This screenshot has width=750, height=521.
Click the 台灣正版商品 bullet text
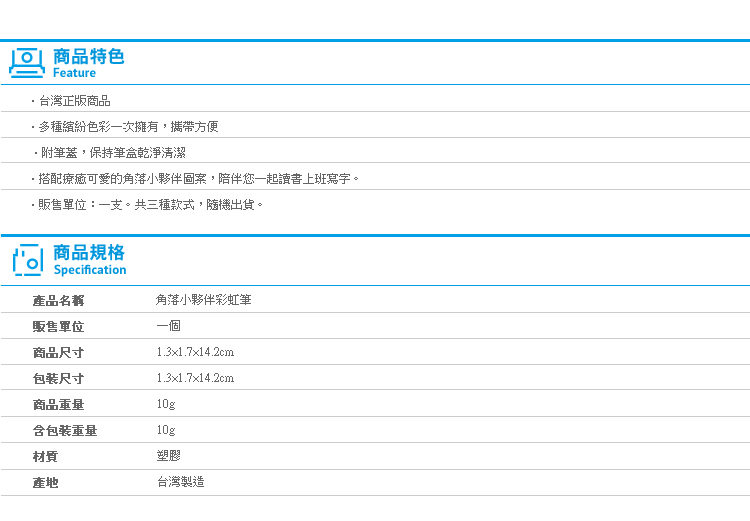click(74, 101)
